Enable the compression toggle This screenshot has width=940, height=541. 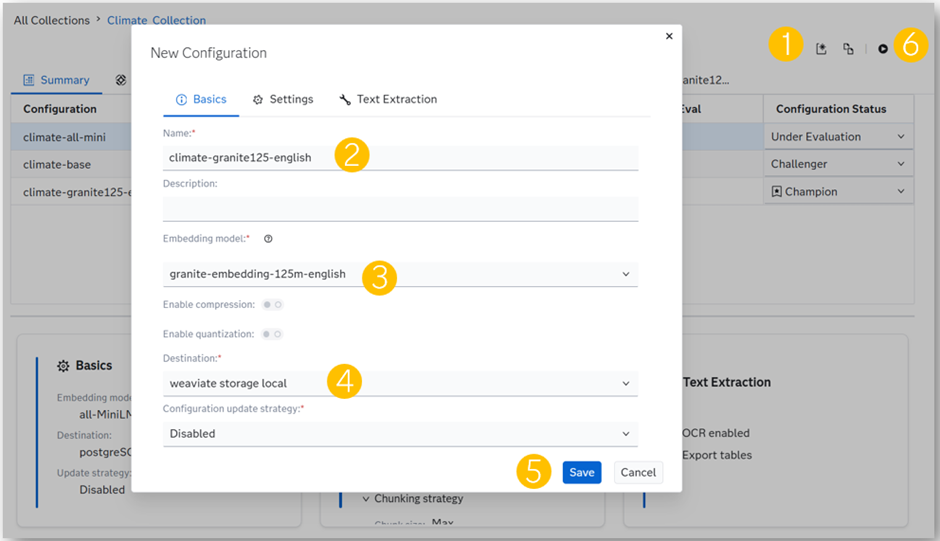(271, 304)
